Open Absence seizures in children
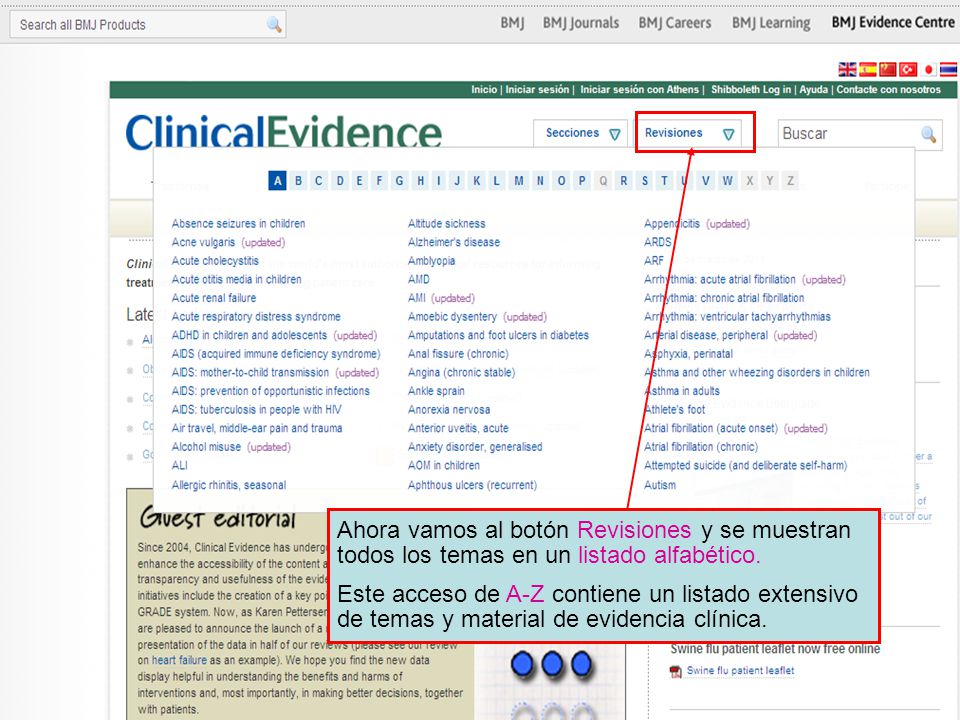 click(x=238, y=223)
